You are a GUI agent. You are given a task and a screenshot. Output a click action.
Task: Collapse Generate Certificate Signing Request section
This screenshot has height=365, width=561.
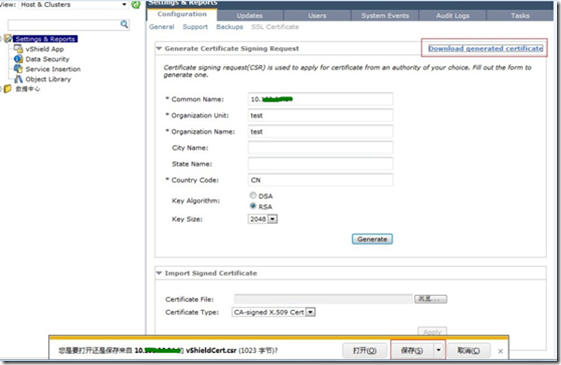(x=159, y=48)
